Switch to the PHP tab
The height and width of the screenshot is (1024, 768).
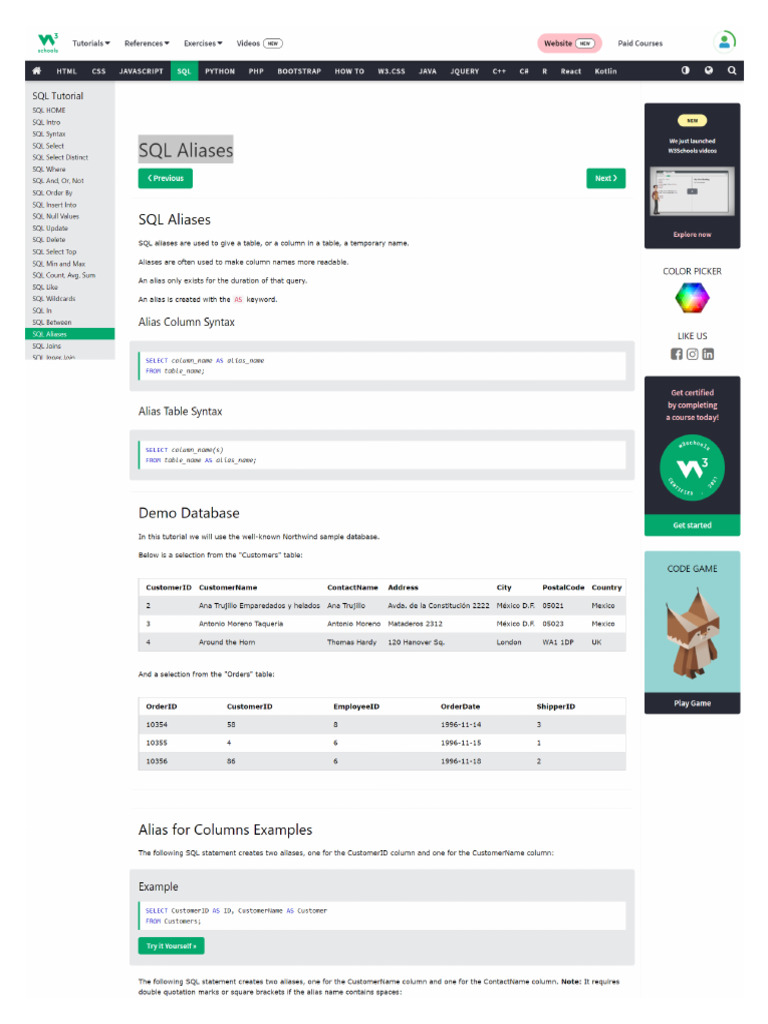click(x=256, y=71)
